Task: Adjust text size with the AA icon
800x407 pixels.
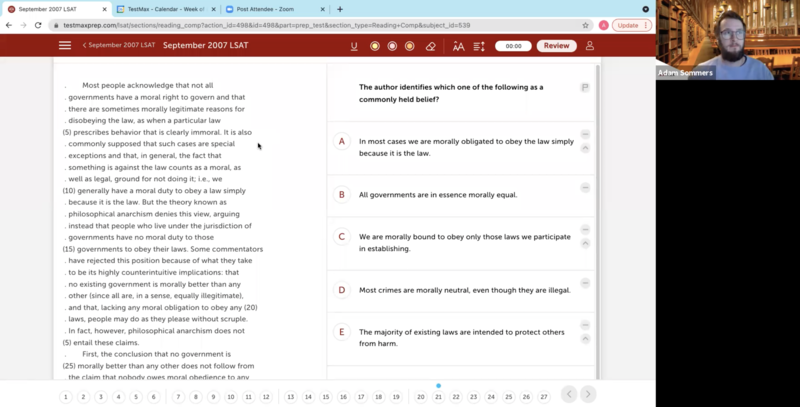Action: click(458, 46)
